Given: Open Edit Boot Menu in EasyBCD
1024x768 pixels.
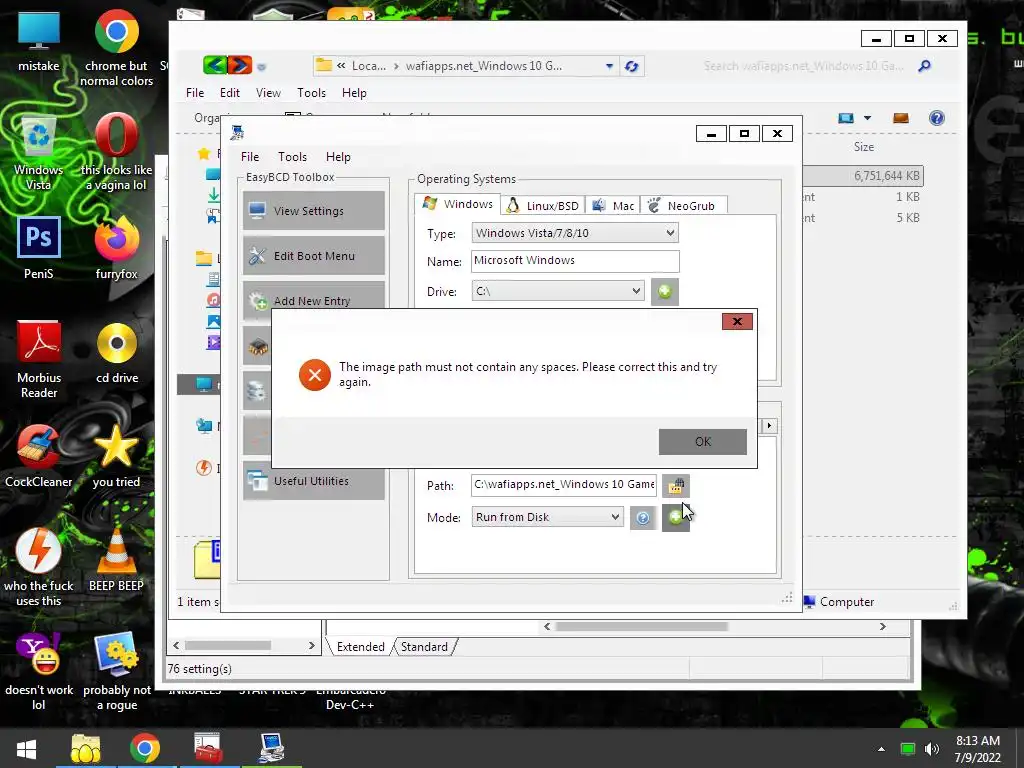Looking at the screenshot, I should [x=313, y=255].
